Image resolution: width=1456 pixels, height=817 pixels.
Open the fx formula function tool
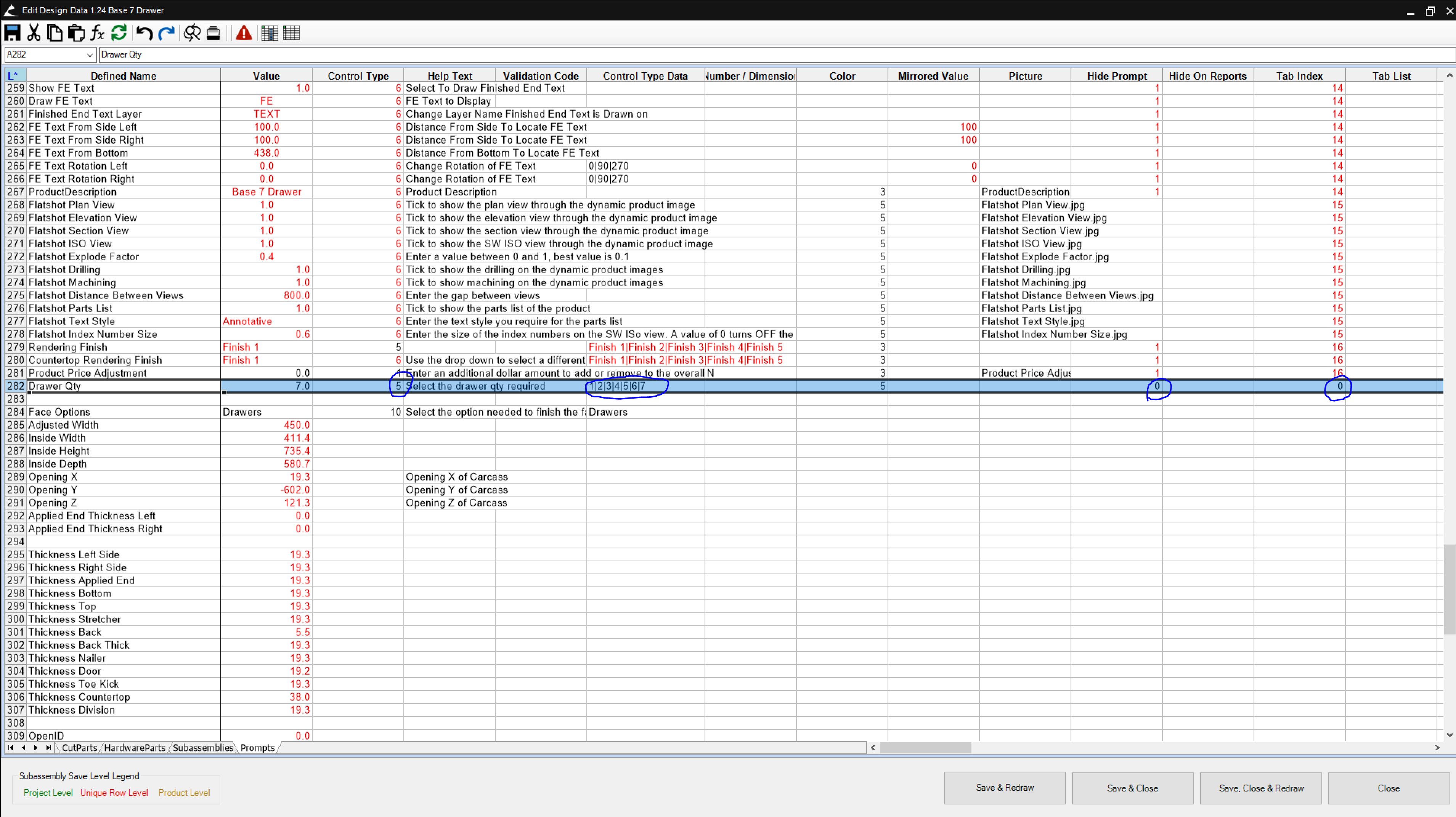(97, 33)
